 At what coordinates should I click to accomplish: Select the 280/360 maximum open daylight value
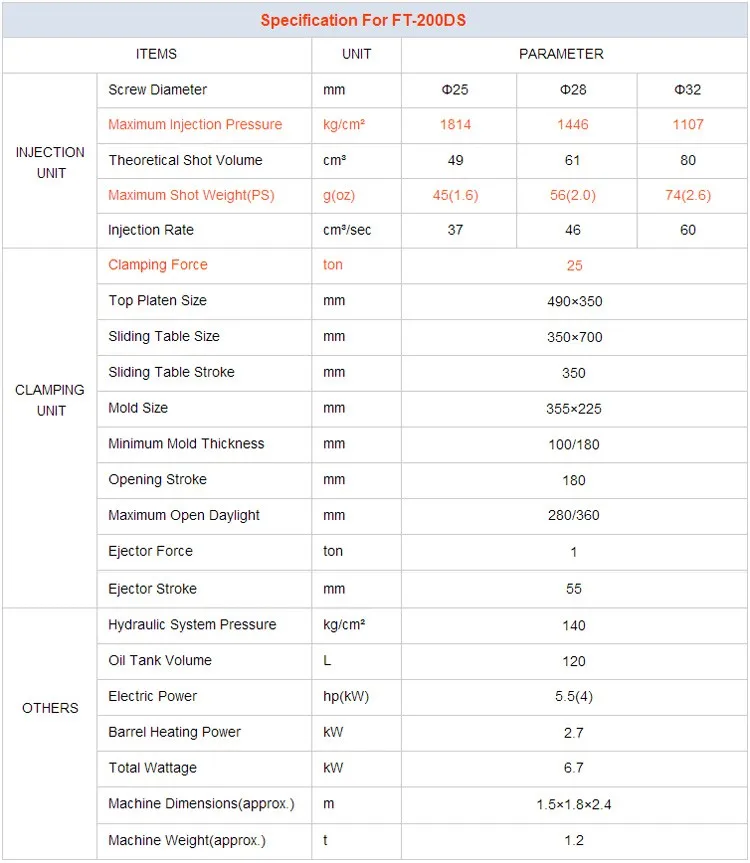[573, 515]
